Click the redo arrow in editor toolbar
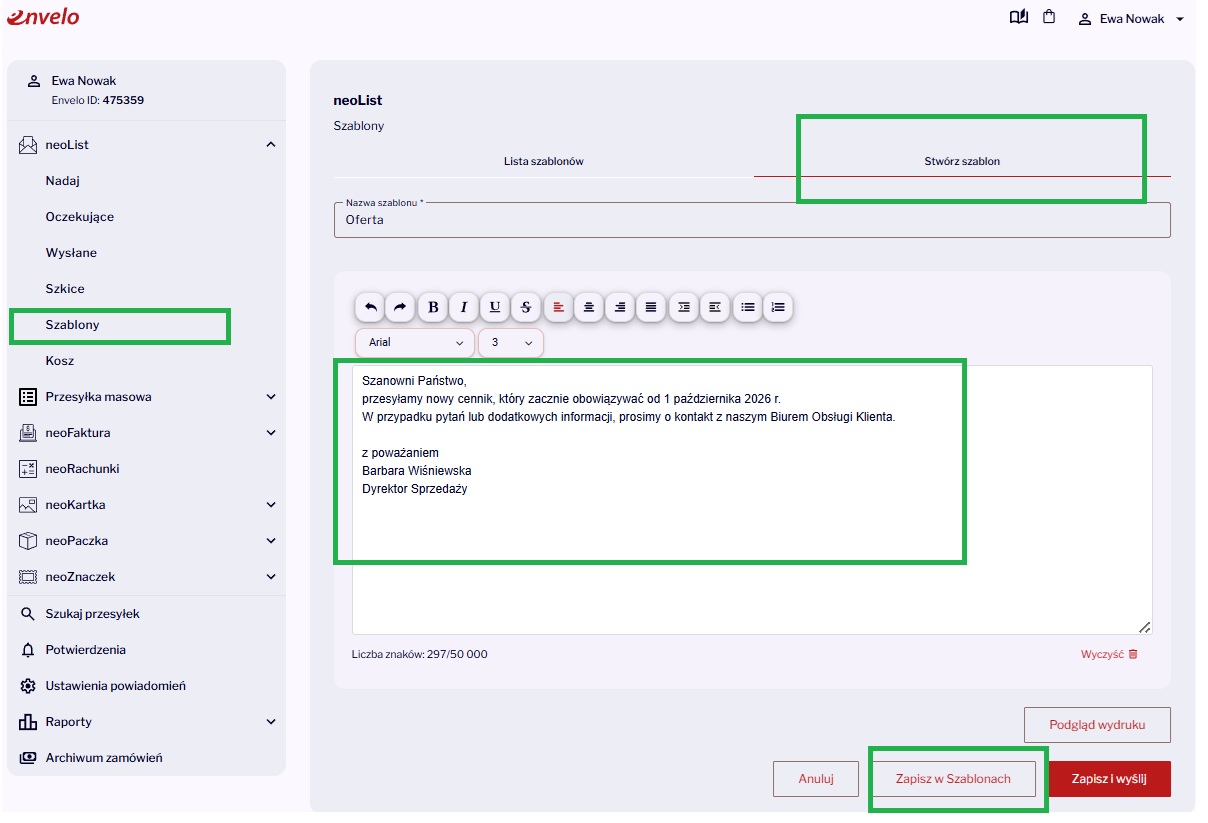Viewport: 1208px width, 823px height. coord(401,307)
